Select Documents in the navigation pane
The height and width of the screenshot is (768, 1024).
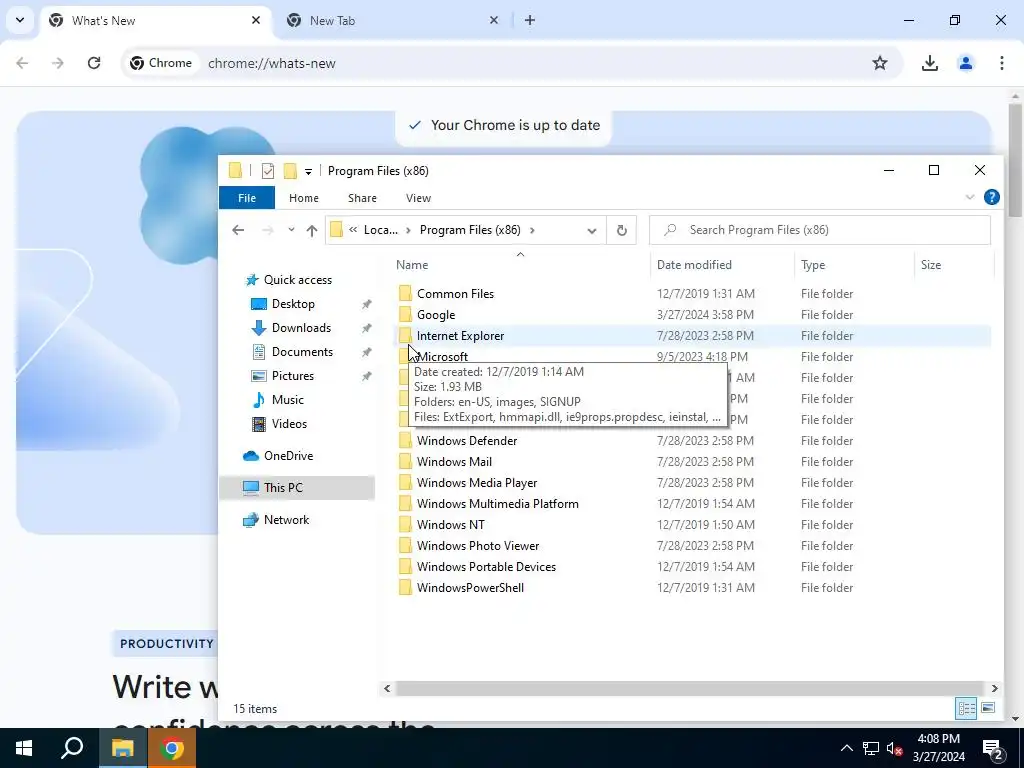(x=302, y=352)
